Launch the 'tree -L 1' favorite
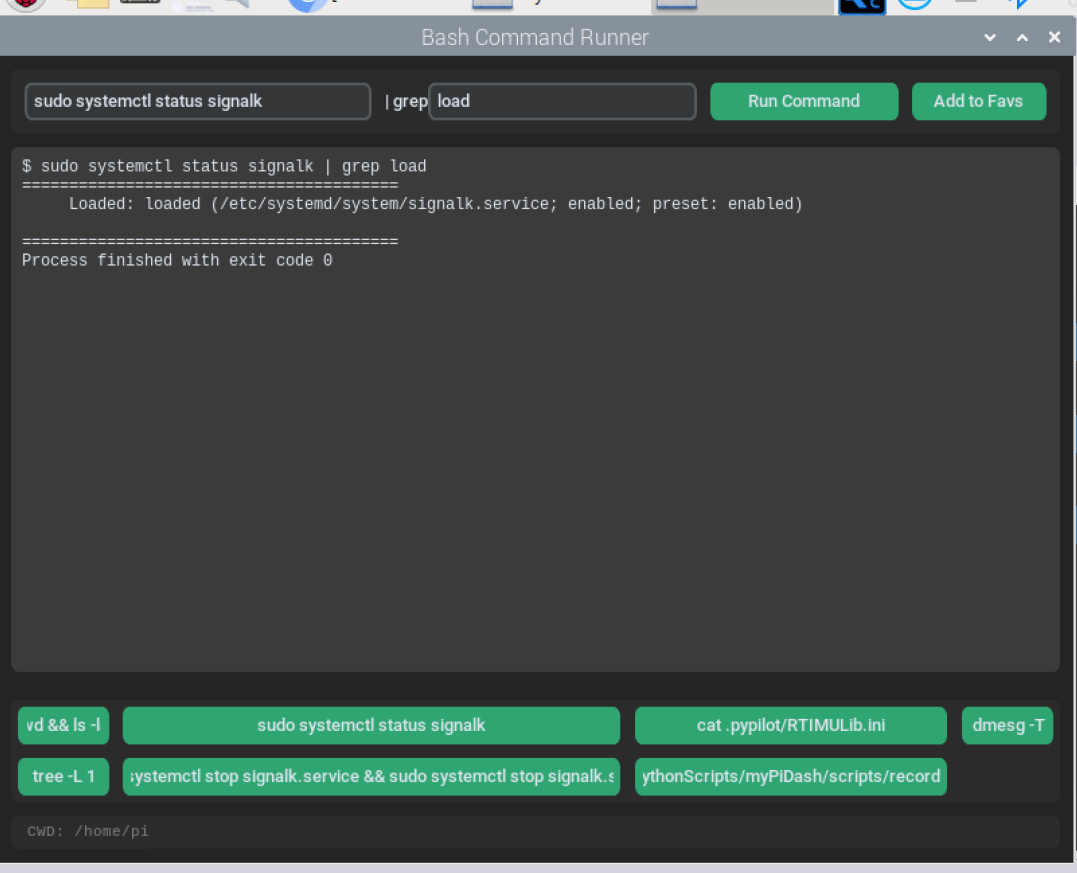1077x873 pixels. point(63,777)
